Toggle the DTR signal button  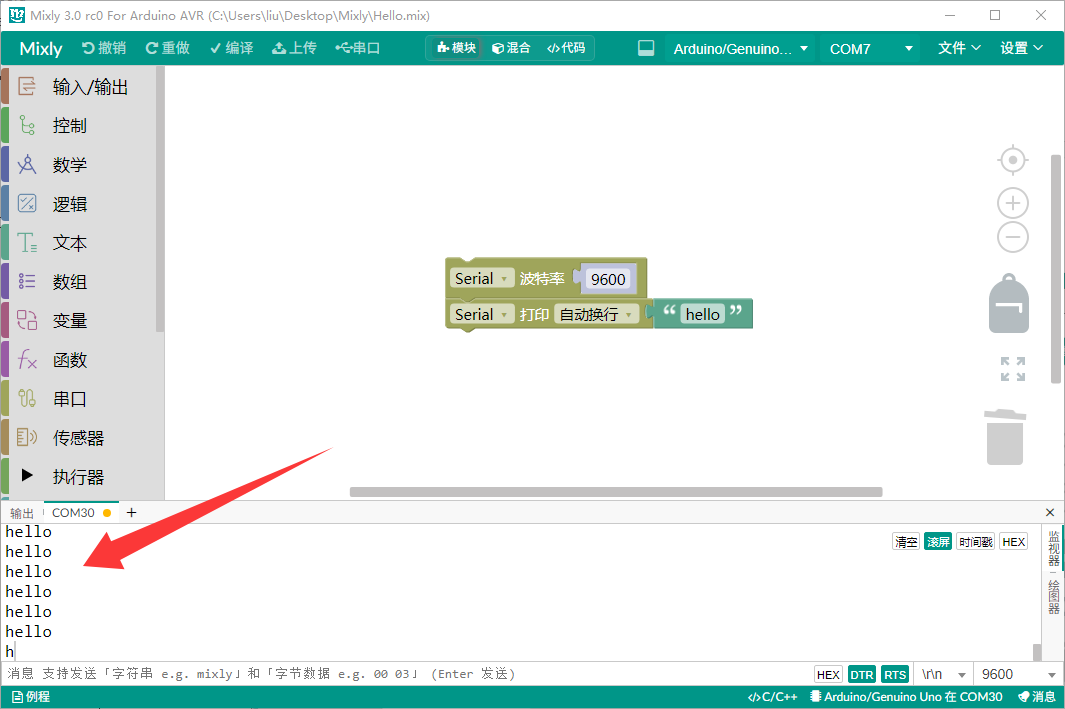(862, 674)
